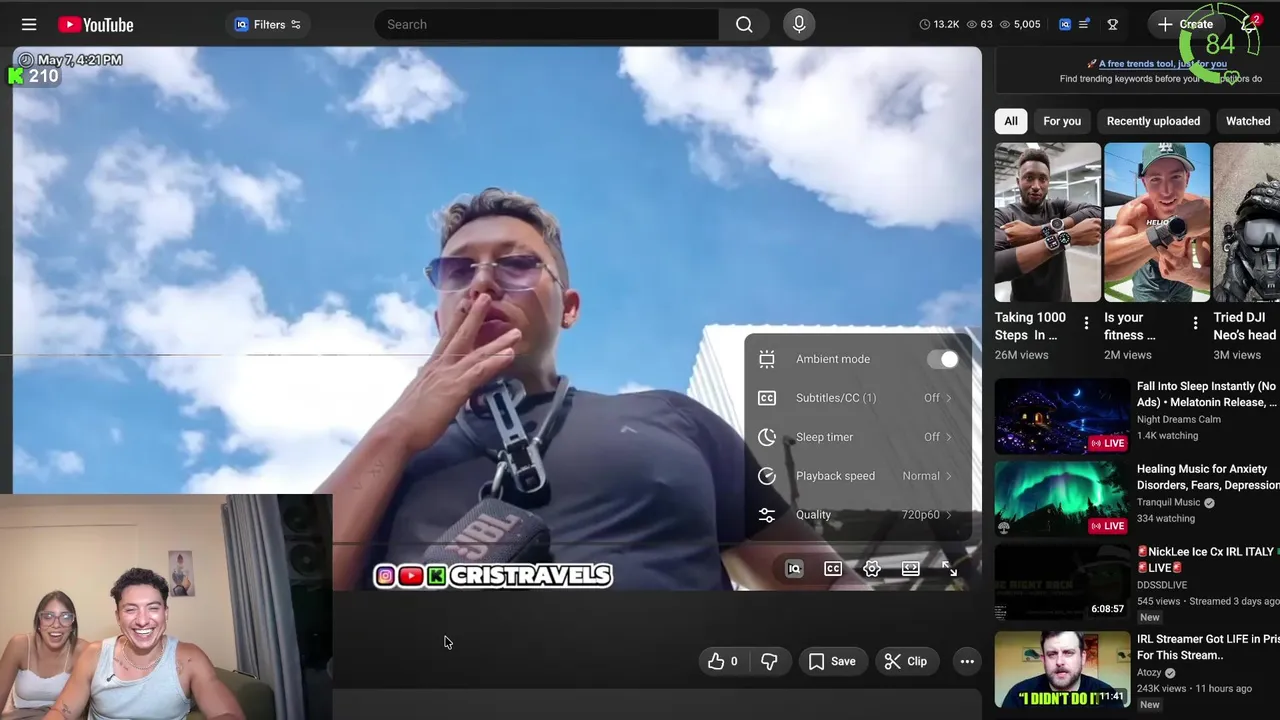
Task: Select the Watched filter chip
Action: click(1248, 121)
